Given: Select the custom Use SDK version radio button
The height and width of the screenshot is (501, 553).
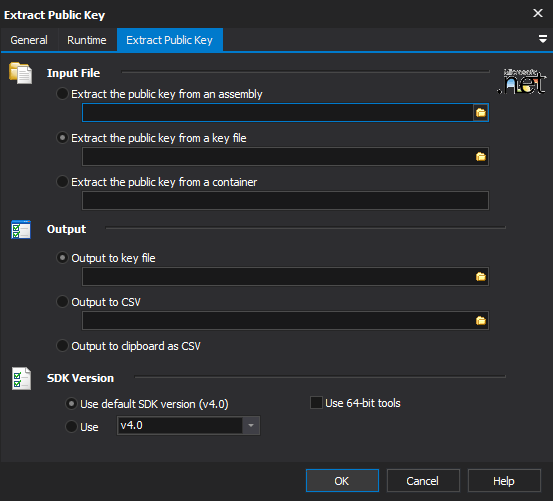Looking at the screenshot, I should (71, 427).
